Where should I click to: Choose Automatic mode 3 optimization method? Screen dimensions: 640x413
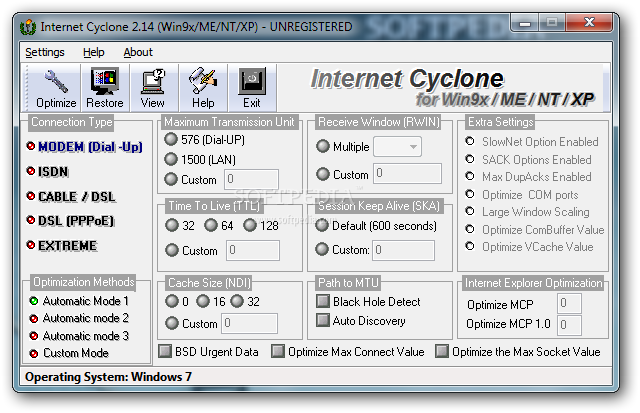pyautogui.click(x=79, y=336)
